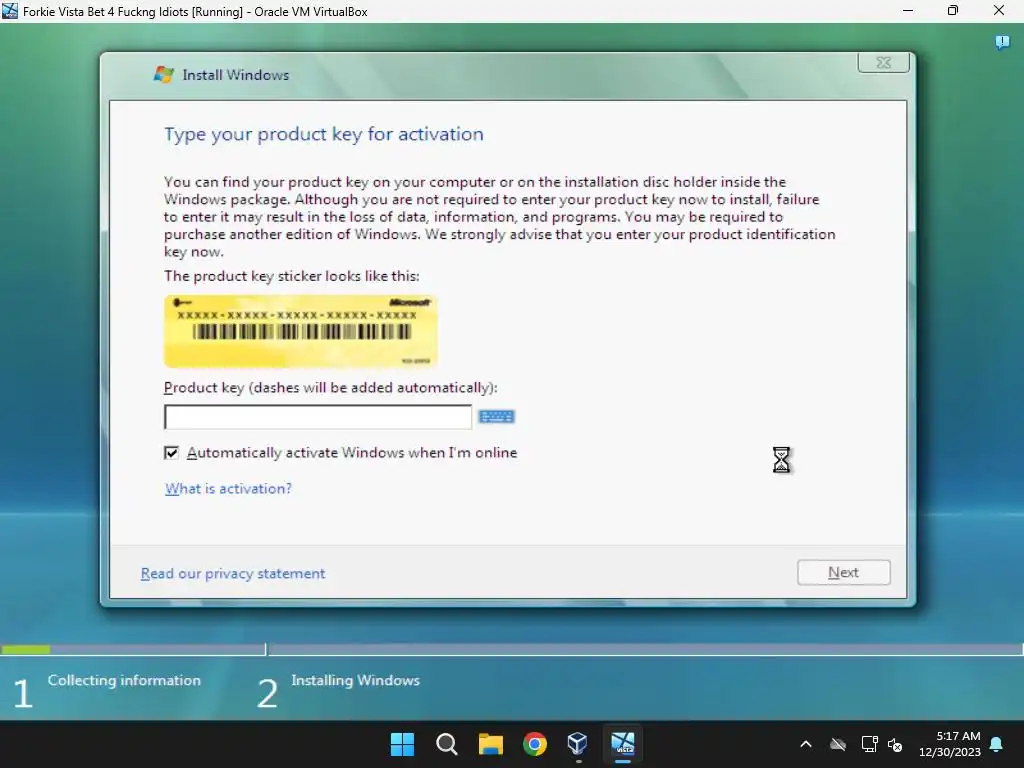This screenshot has height=768, width=1024.
Task: Open the notification bell icon
Action: [997, 744]
